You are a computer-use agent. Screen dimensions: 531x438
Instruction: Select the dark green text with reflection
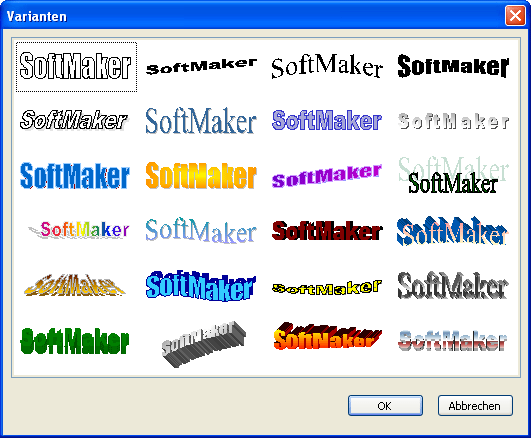453,175
